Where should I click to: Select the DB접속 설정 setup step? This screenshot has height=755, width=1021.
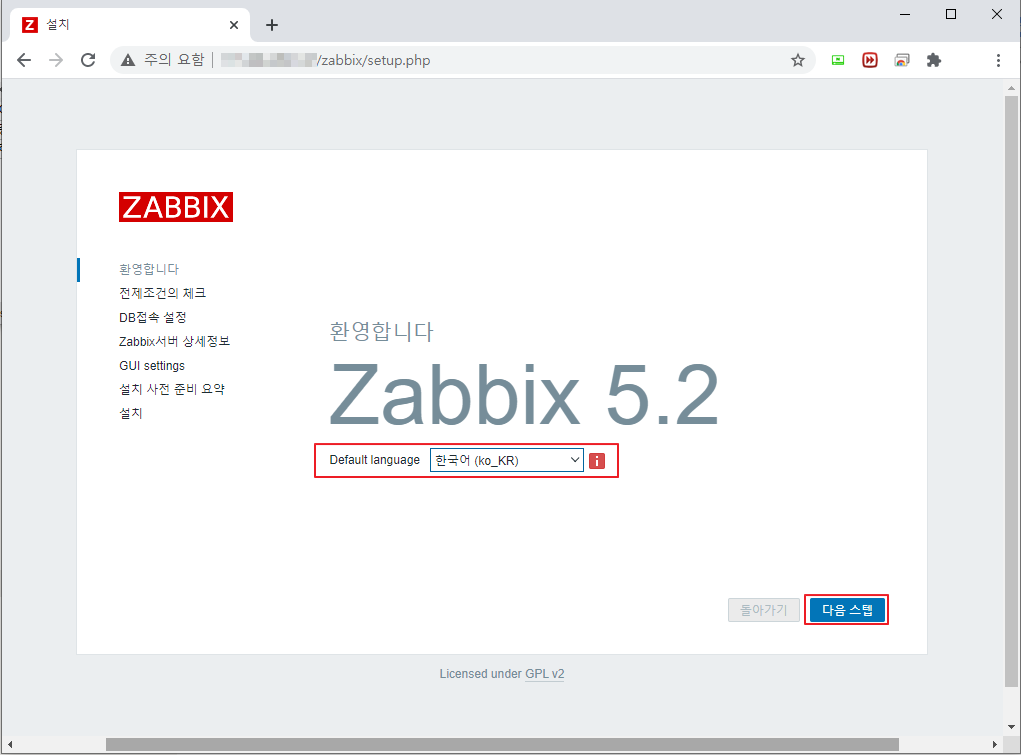pos(152,317)
